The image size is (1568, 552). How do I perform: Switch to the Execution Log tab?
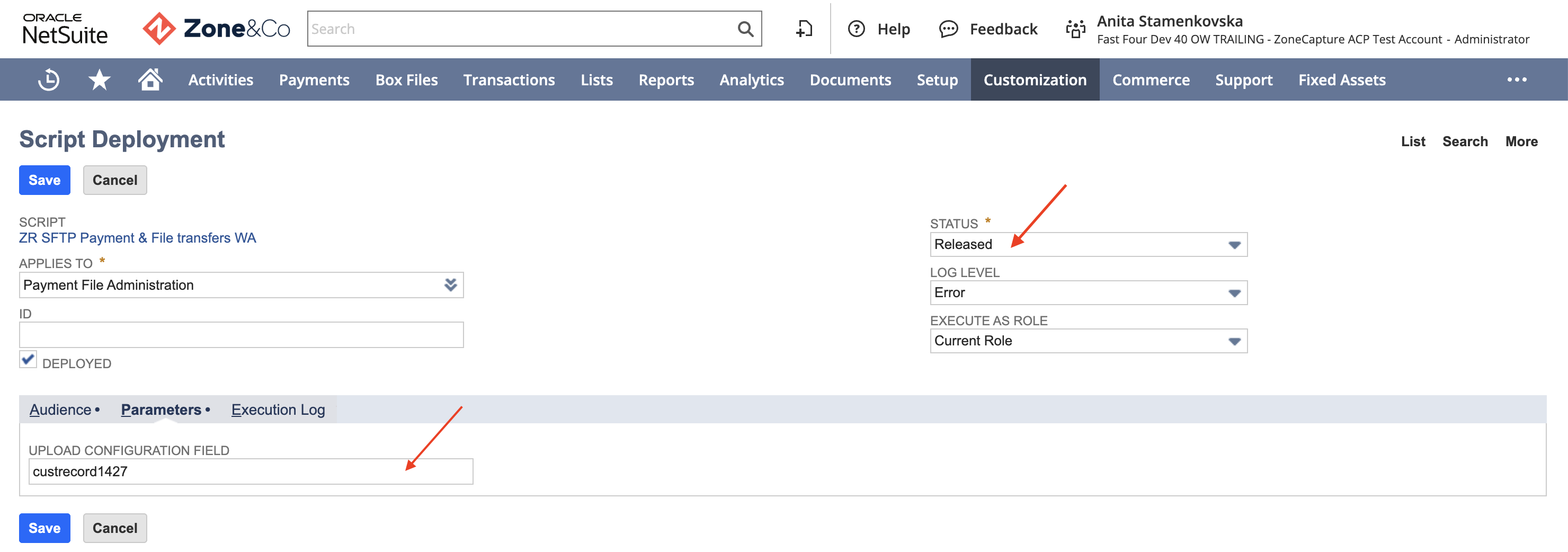click(278, 410)
